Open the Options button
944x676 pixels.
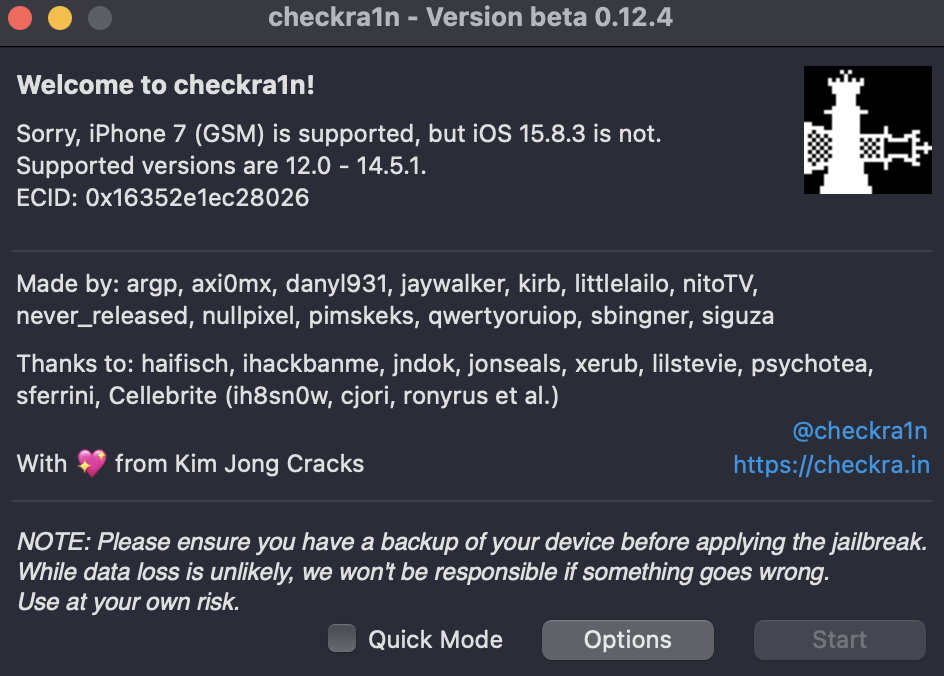point(628,640)
